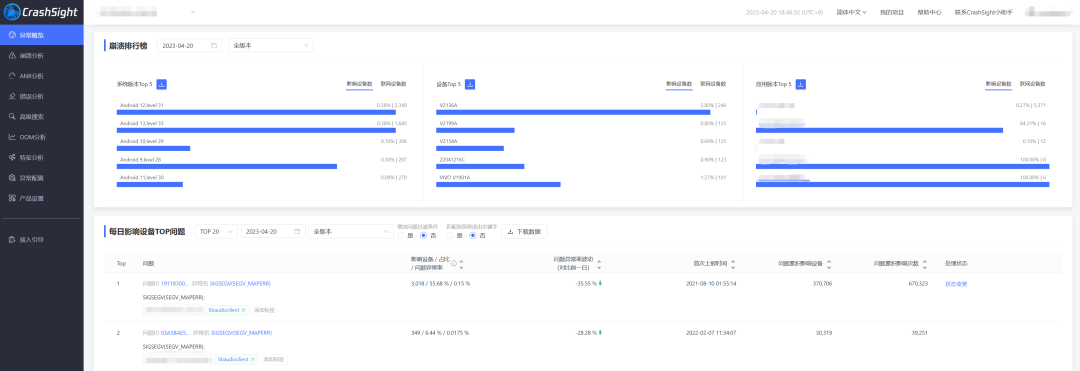Screen dimensions: 1080x371
Task: Click the 接入引导 sidebar icon
Action: (x=12, y=240)
